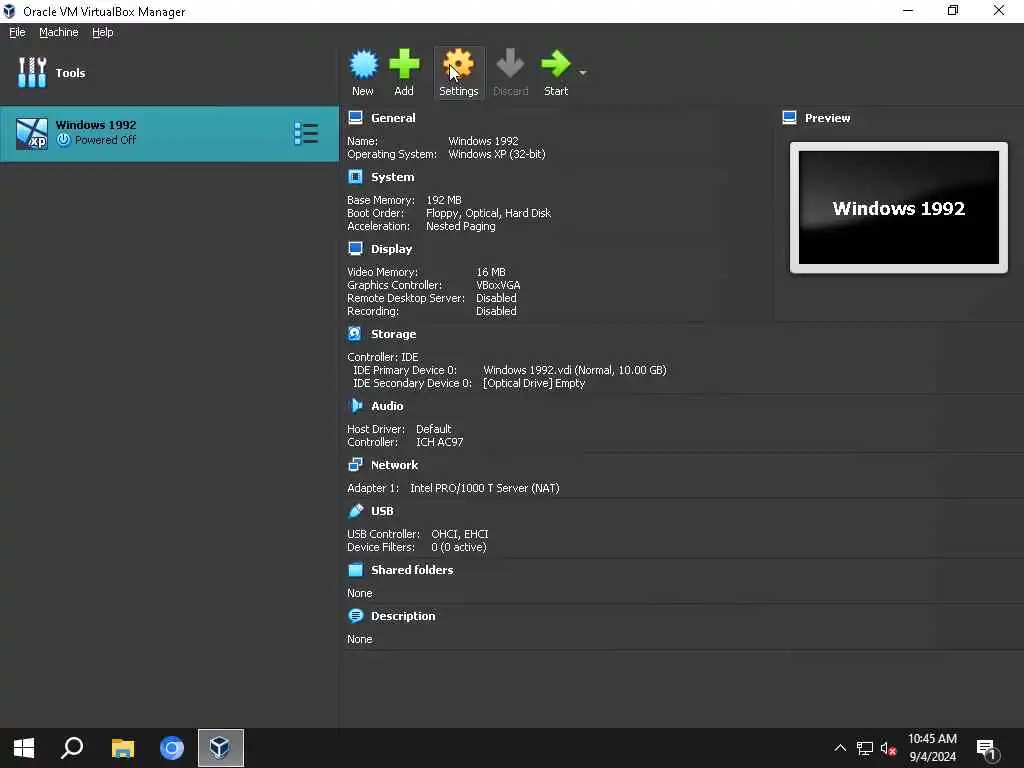Click the Network adapters icon

coord(355,464)
